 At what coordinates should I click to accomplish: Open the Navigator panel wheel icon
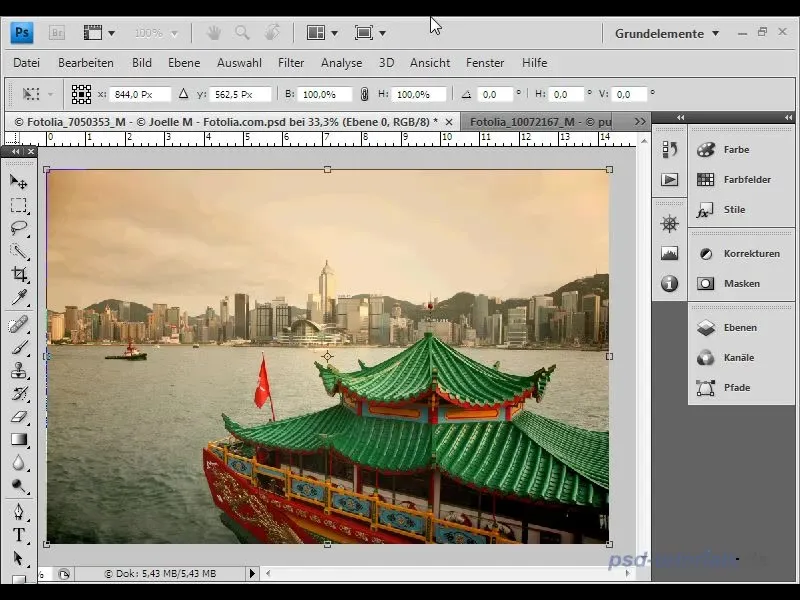(x=669, y=223)
